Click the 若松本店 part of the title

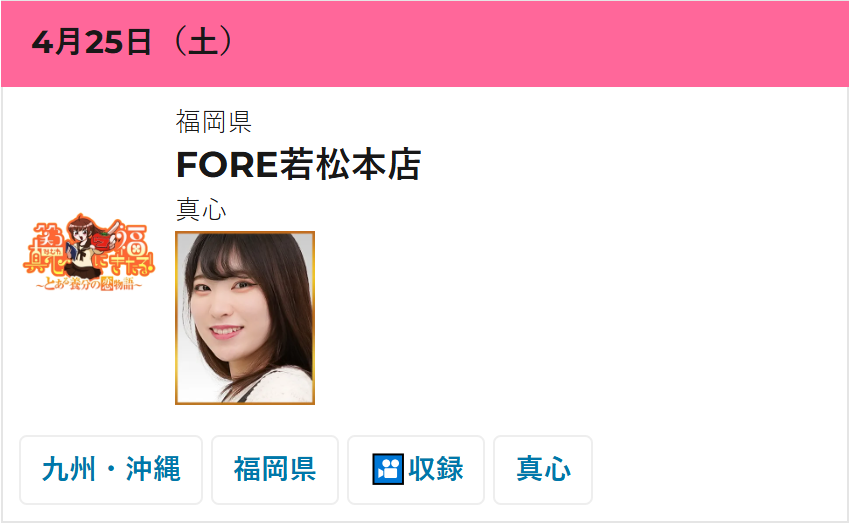pyautogui.click(x=350, y=165)
